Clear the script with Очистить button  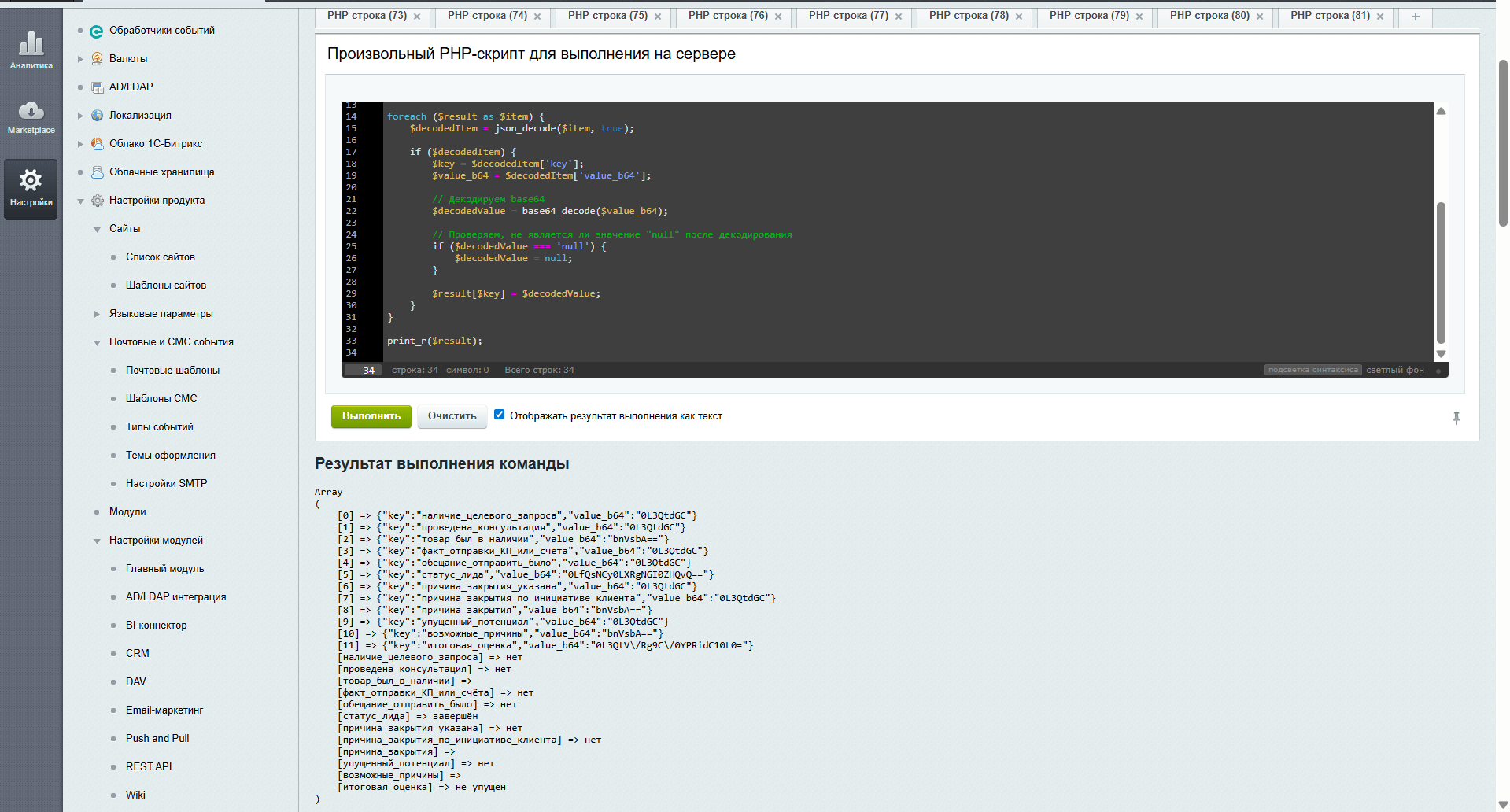point(452,416)
